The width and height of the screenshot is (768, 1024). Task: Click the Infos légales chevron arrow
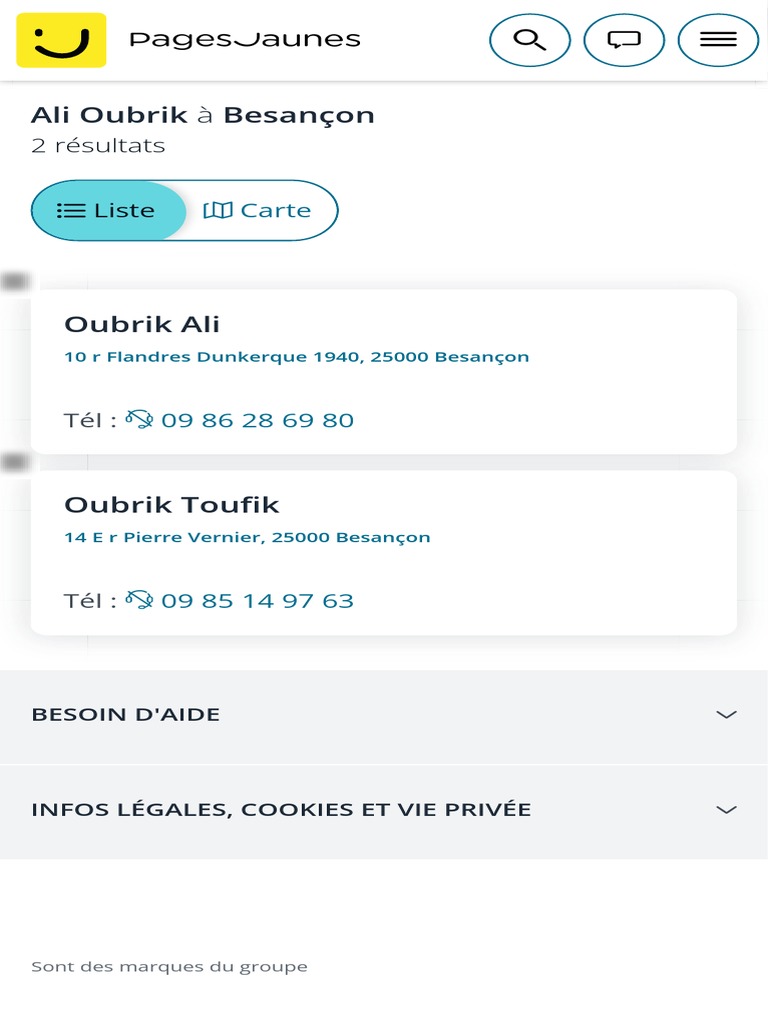727,810
